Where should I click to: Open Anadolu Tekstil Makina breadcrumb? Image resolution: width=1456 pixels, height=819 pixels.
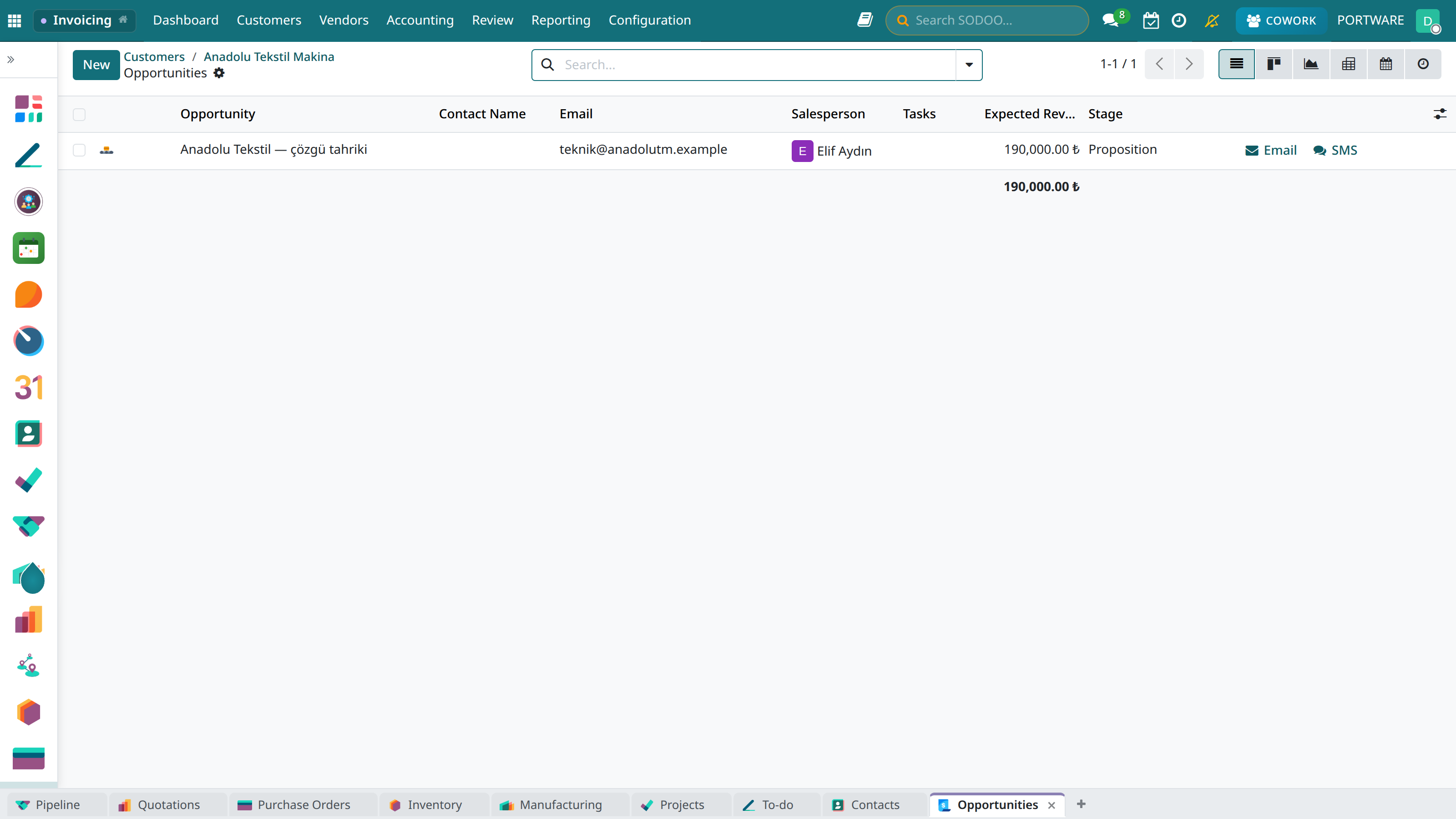point(269,56)
